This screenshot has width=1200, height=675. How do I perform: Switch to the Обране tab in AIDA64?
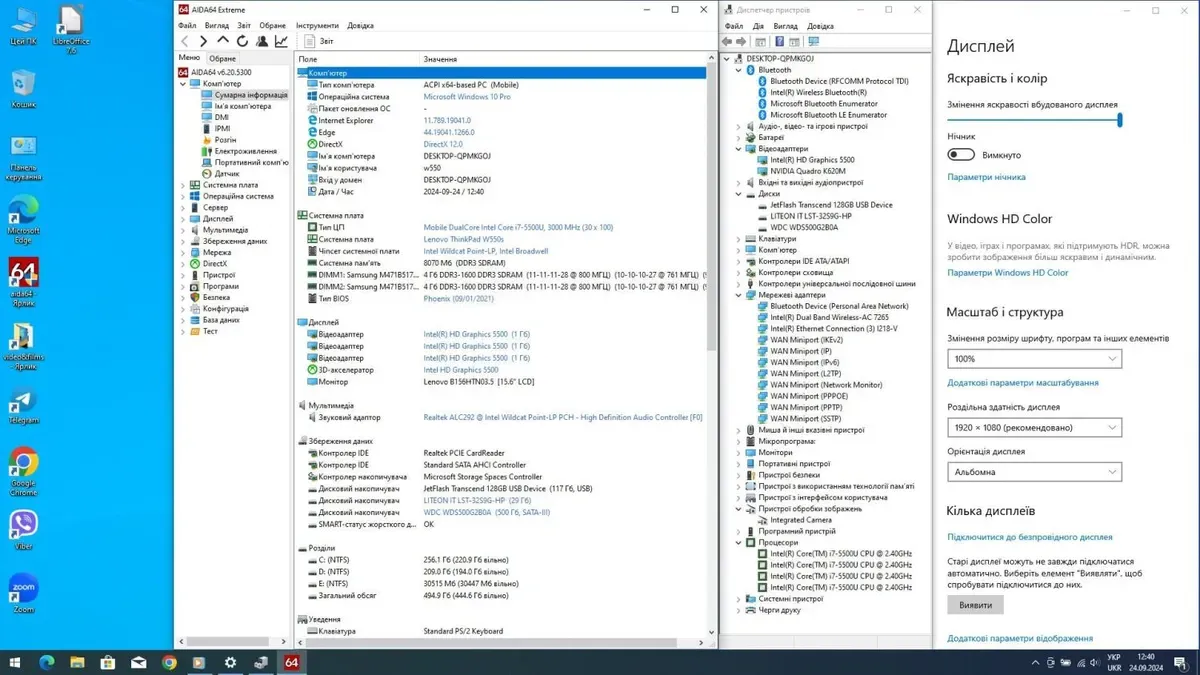[223, 59]
